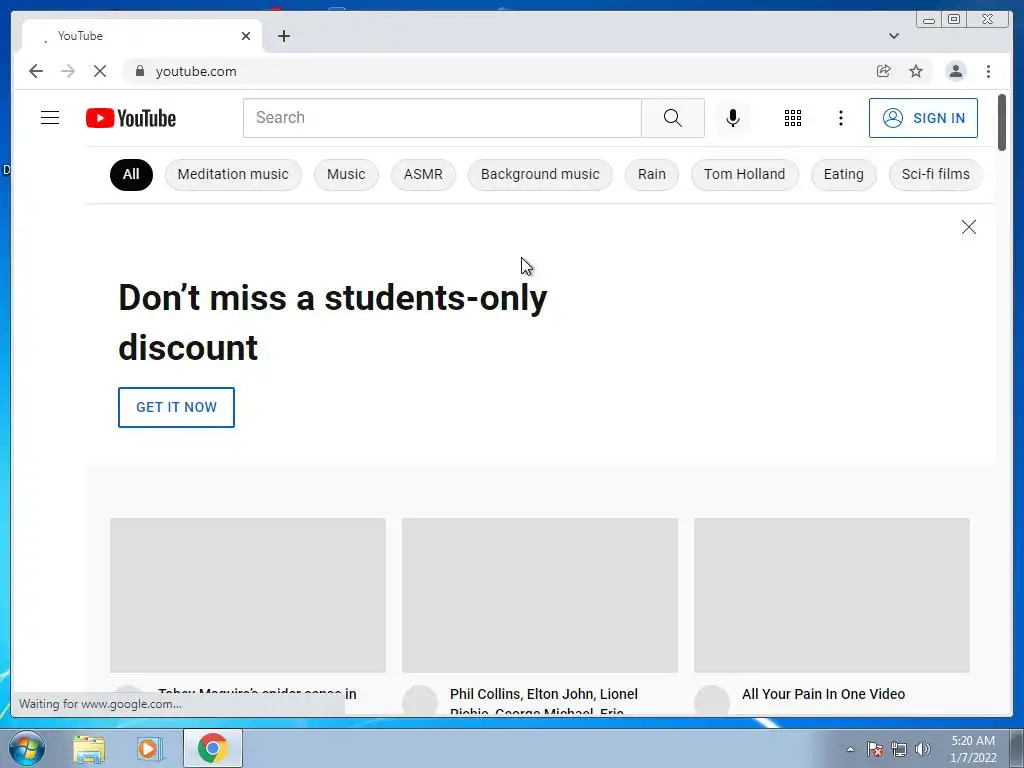View site information via the lock icon
The image size is (1024, 768).
139,71
